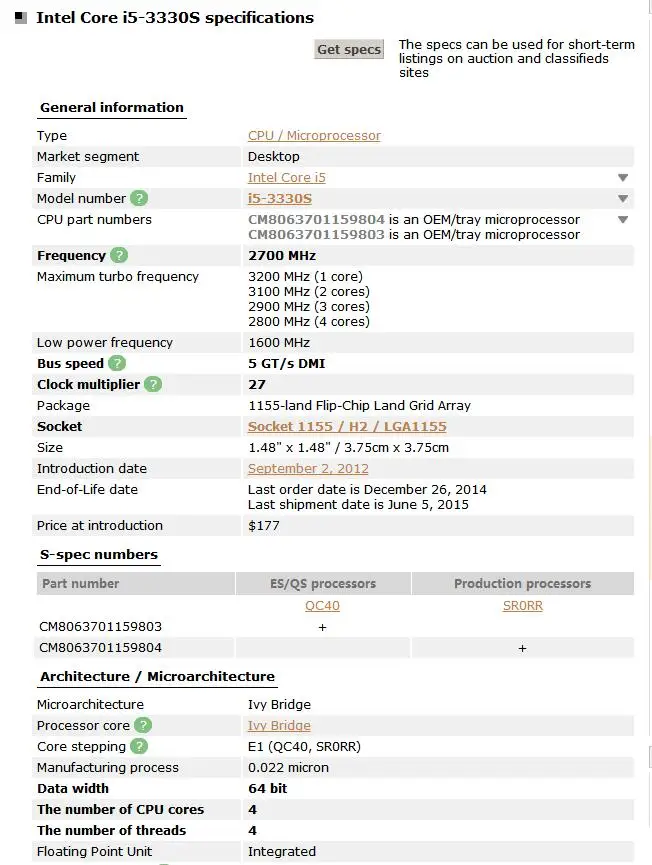Click the Intel Core i5-3330S specifications title
This screenshot has width=652, height=865.
coord(175,18)
